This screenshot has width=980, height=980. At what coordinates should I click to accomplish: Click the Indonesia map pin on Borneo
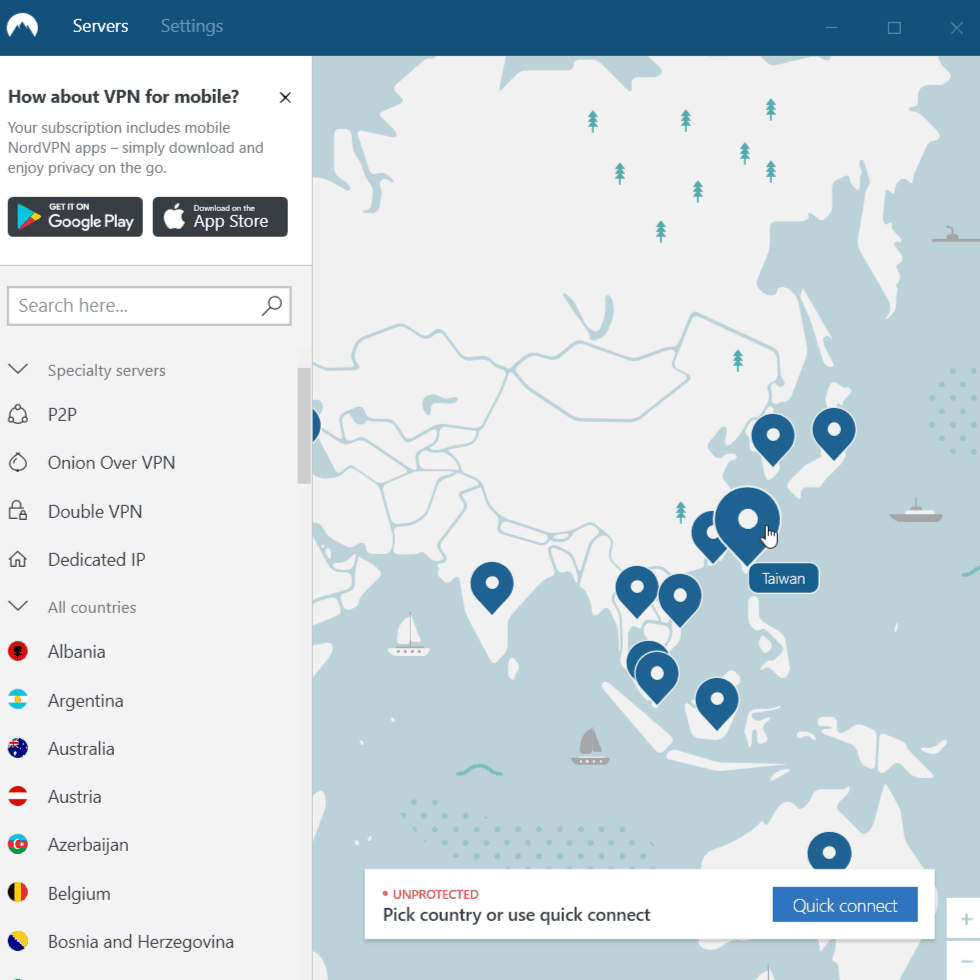click(717, 702)
